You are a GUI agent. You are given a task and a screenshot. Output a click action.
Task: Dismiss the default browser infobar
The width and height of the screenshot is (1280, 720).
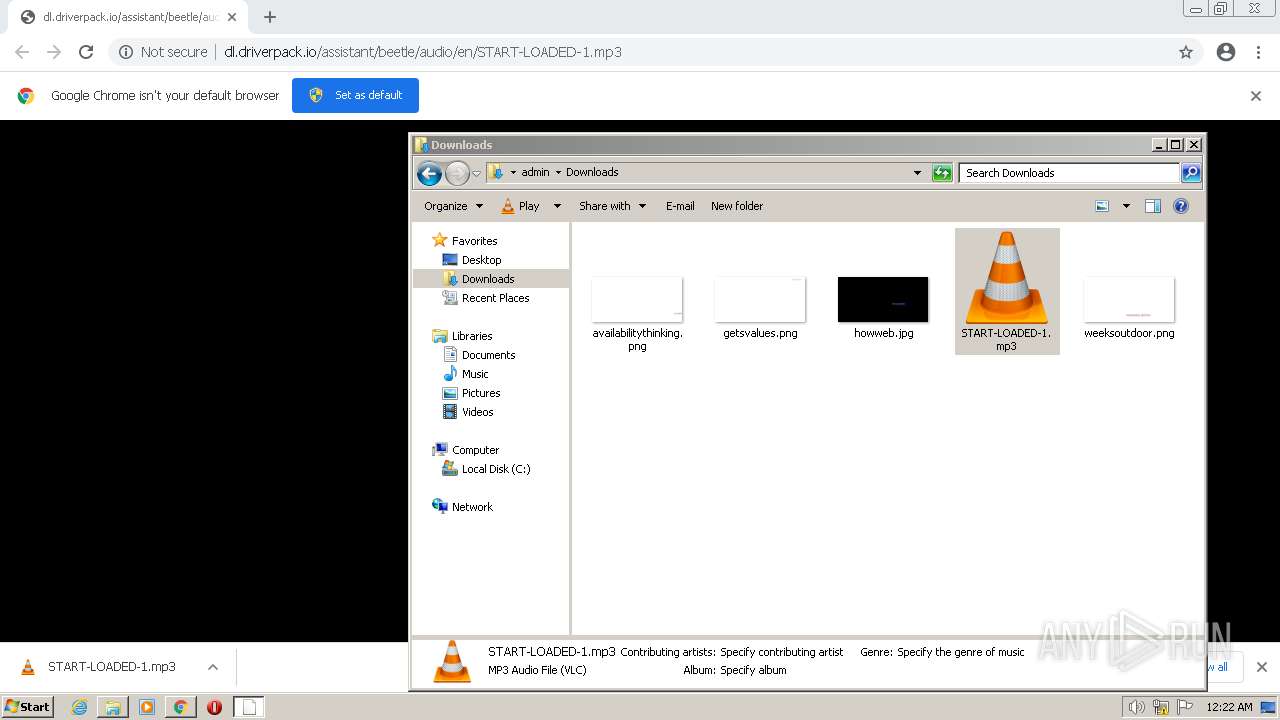(1256, 96)
